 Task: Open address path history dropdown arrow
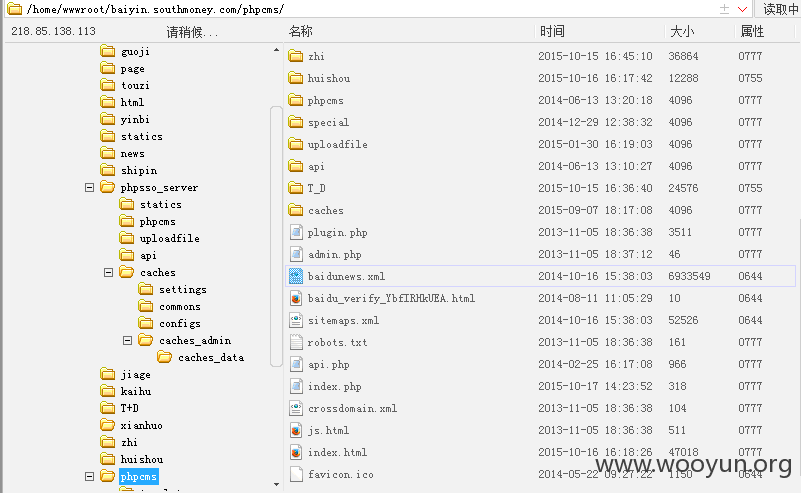click(742, 9)
